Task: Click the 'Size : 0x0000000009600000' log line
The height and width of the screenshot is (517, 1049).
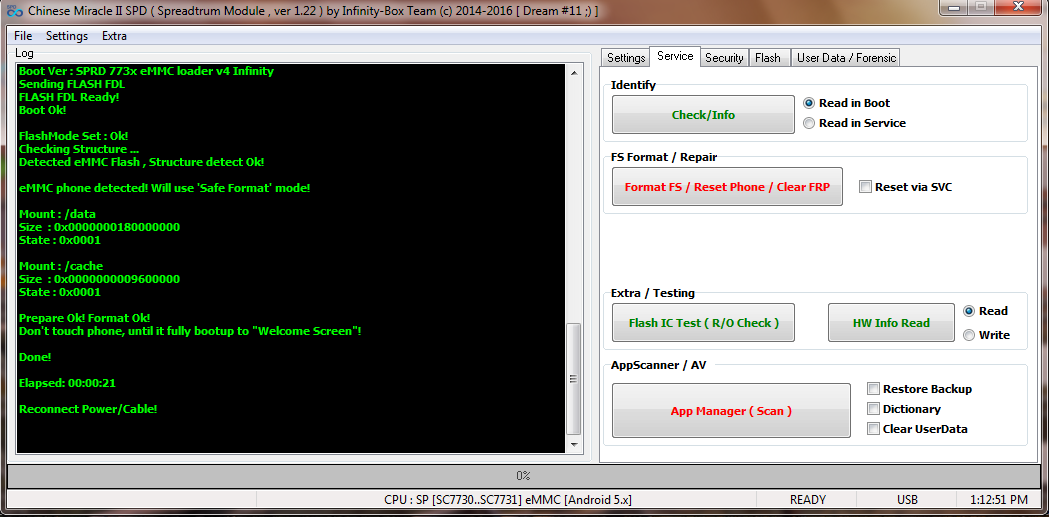Action: pos(100,279)
